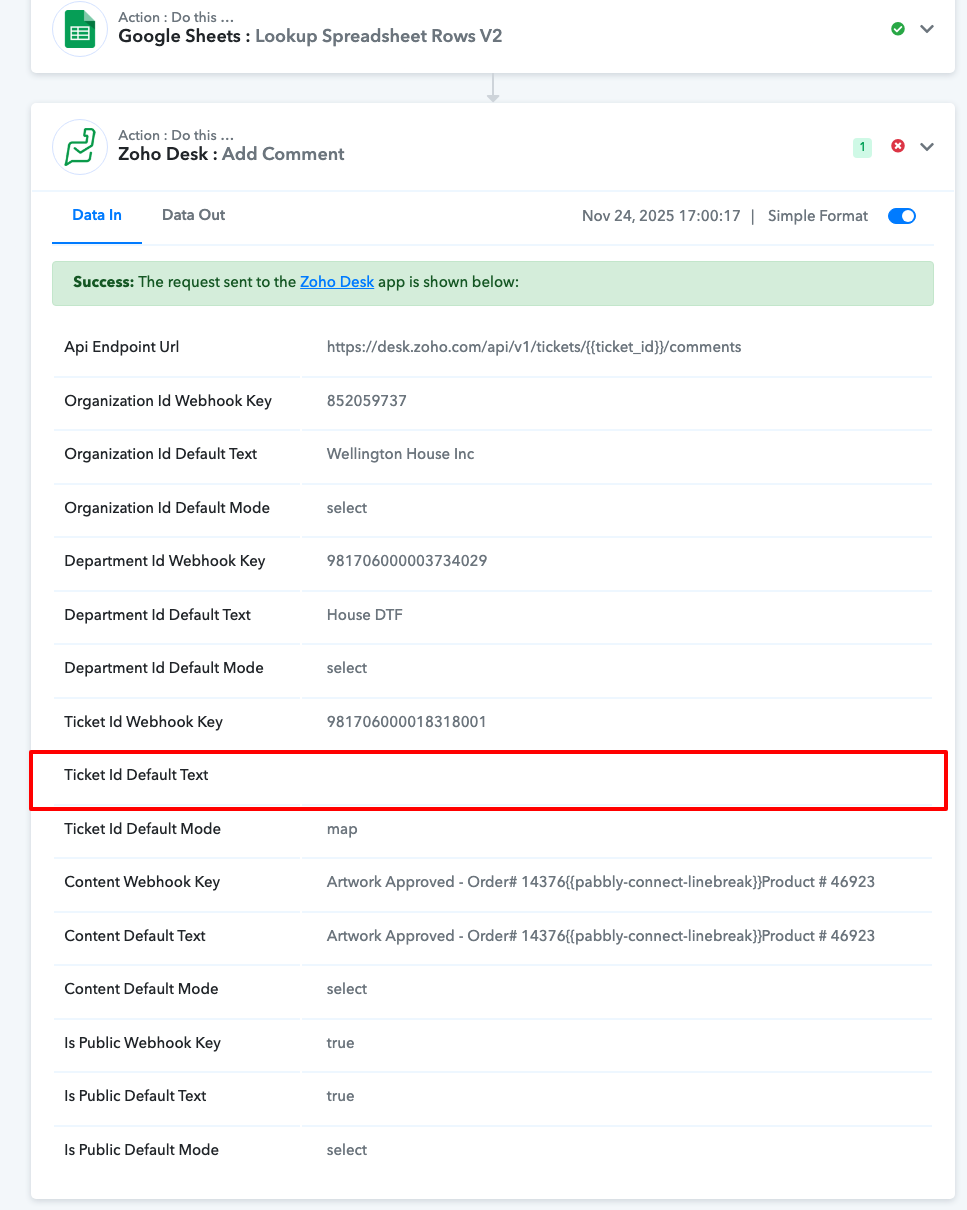The image size is (967, 1210).
Task: Click the Ticket Id Webhook Key value
Action: pyautogui.click(x=406, y=721)
